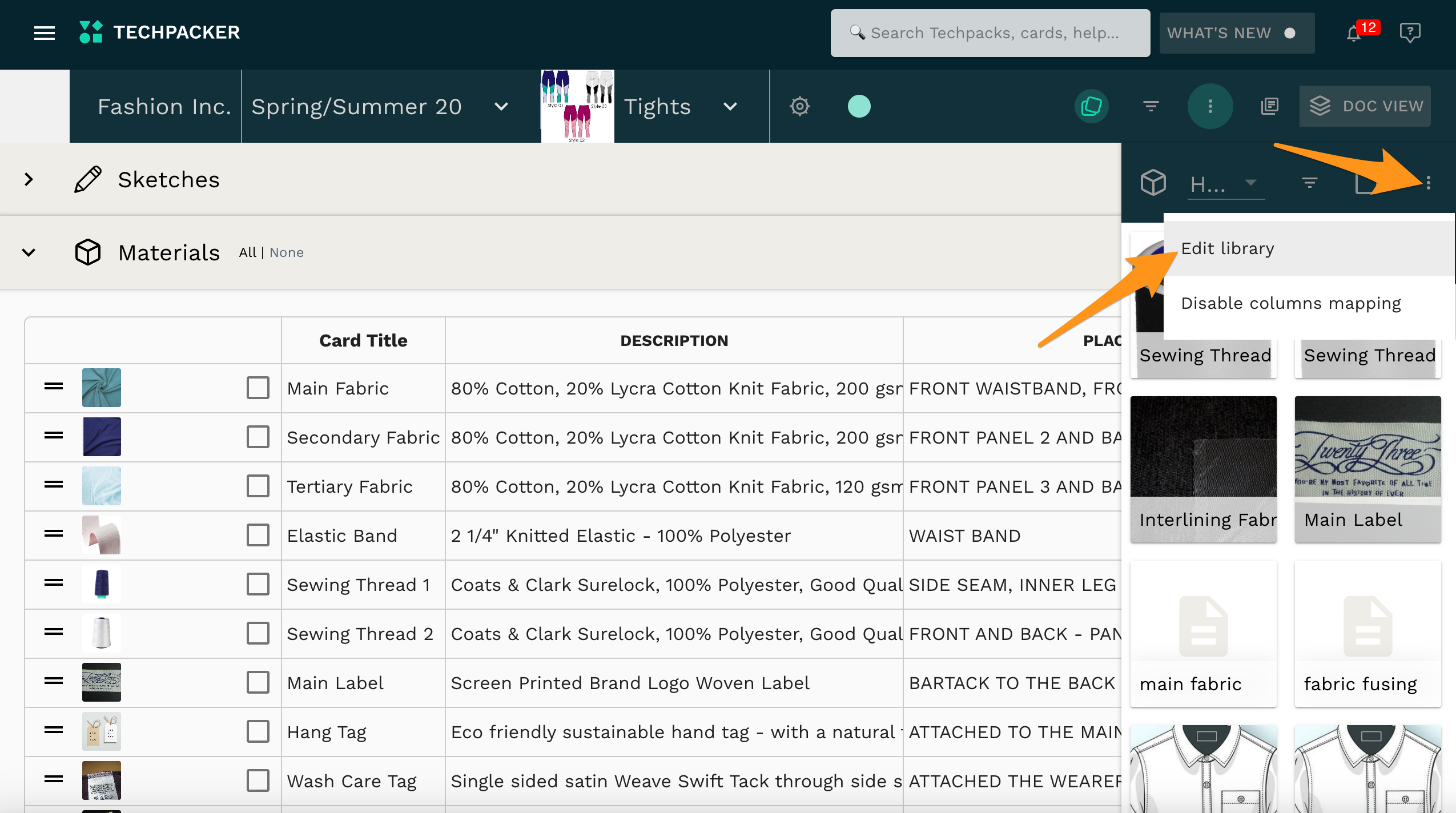The image size is (1456, 813).
Task: Open the Tights techpack dropdown
Action: (x=730, y=107)
